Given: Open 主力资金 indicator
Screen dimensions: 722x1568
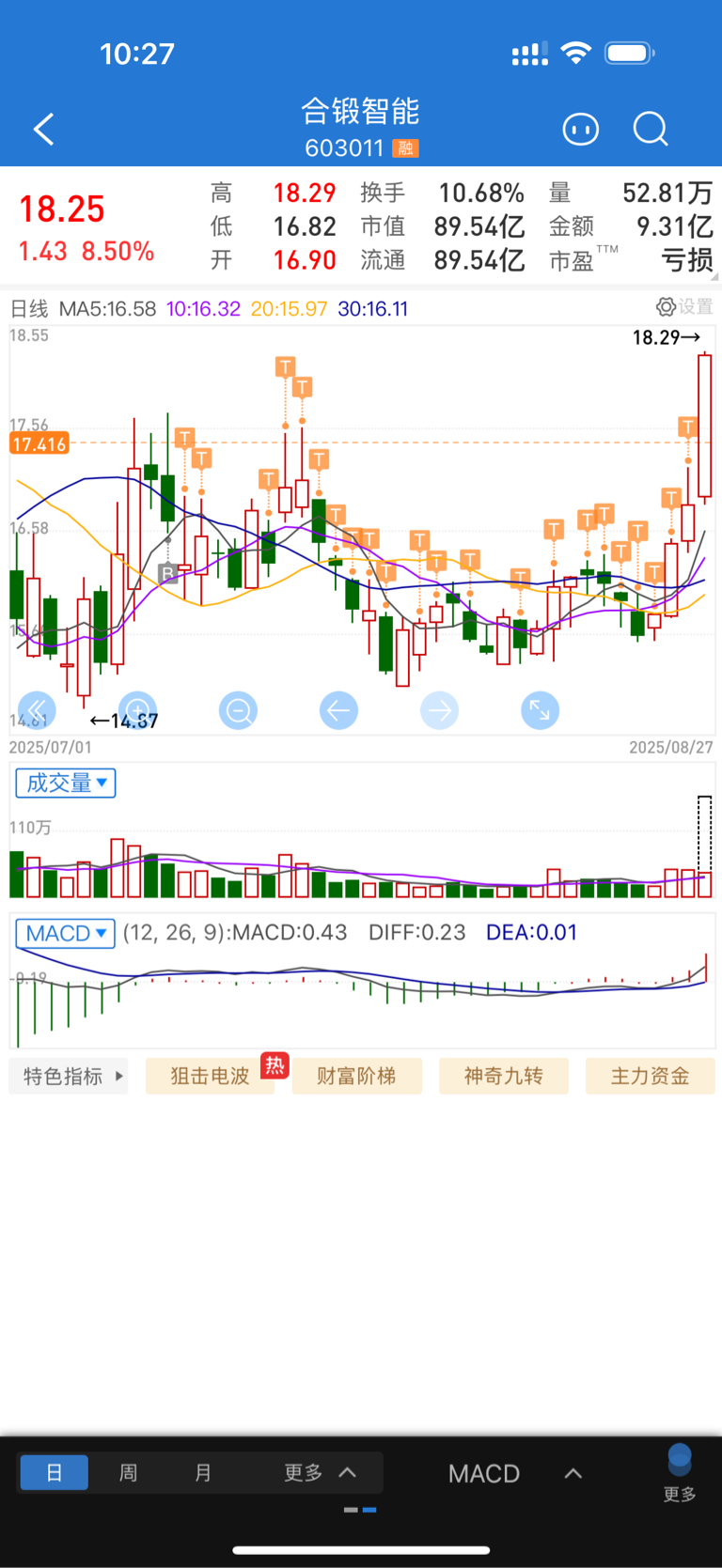Looking at the screenshot, I should point(651,1076).
